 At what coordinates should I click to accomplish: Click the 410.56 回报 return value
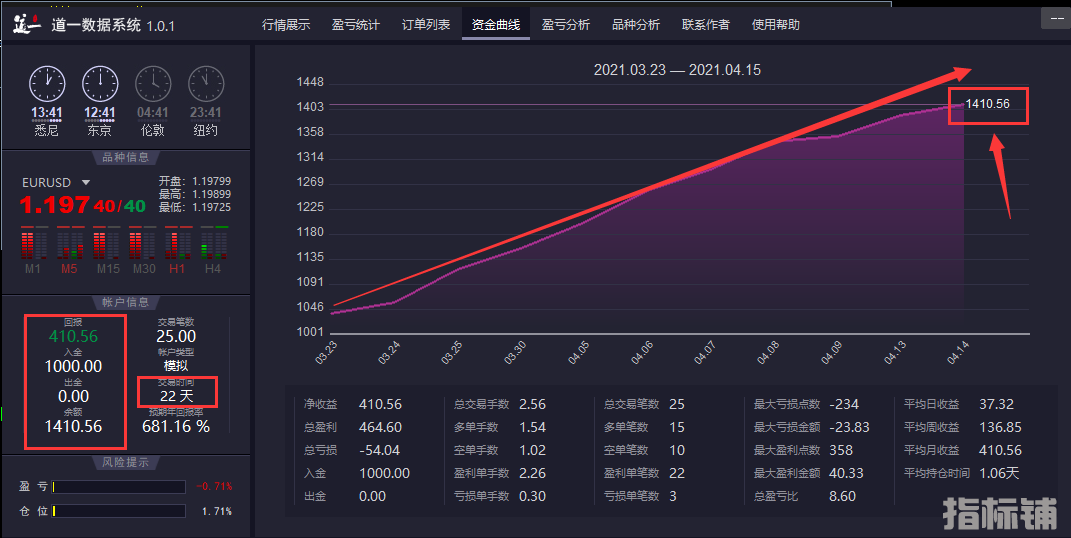pos(73,336)
